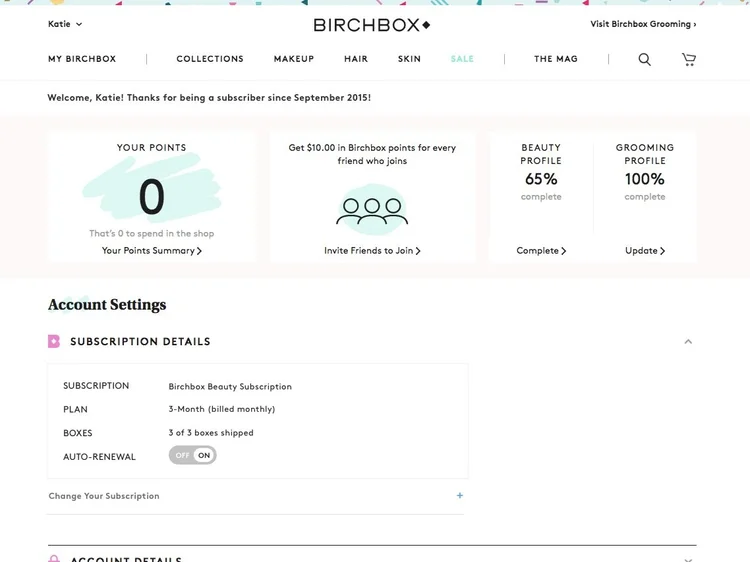Toggle the Auto-Renewal switch
The image size is (750, 562).
pyautogui.click(x=192, y=455)
